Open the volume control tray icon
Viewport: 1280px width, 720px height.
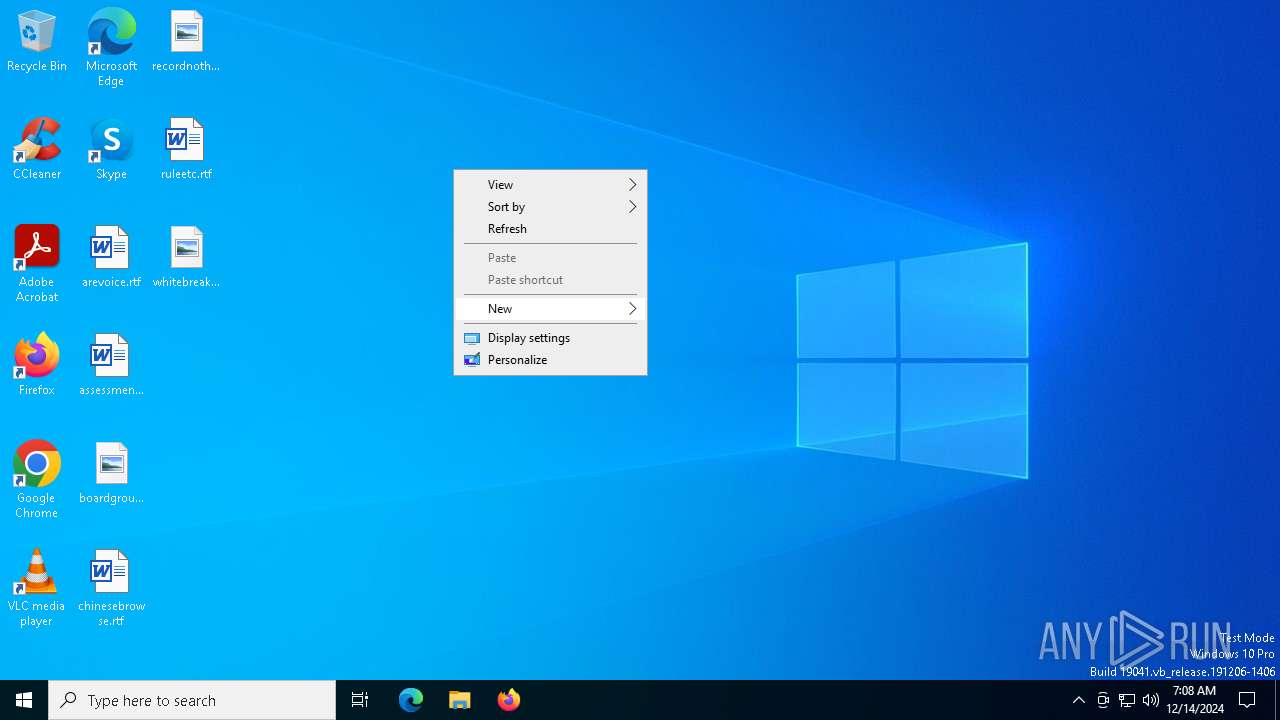1151,700
